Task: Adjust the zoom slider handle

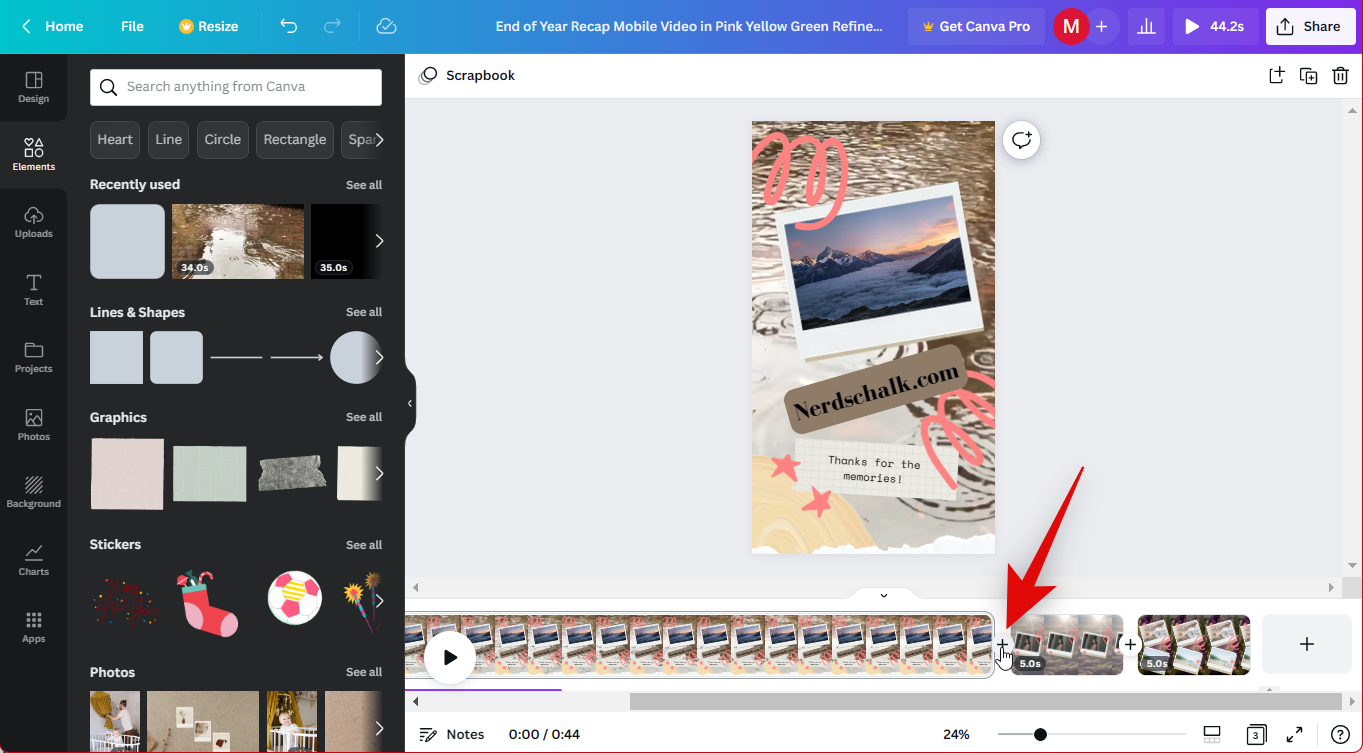Action: [x=1040, y=734]
